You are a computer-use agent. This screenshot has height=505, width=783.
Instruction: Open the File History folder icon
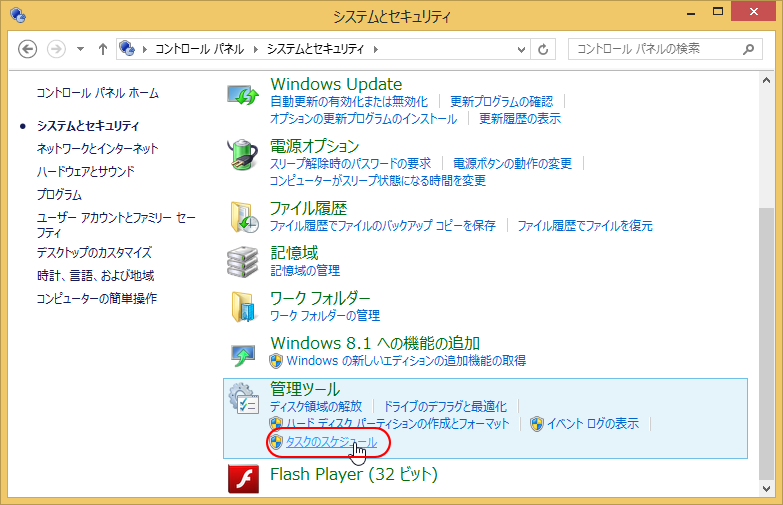[244, 217]
